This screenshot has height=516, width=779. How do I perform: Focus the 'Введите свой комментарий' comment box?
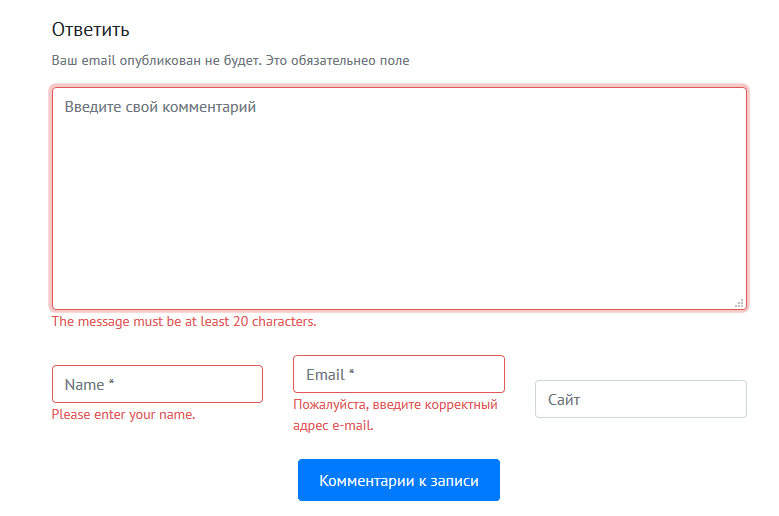399,198
